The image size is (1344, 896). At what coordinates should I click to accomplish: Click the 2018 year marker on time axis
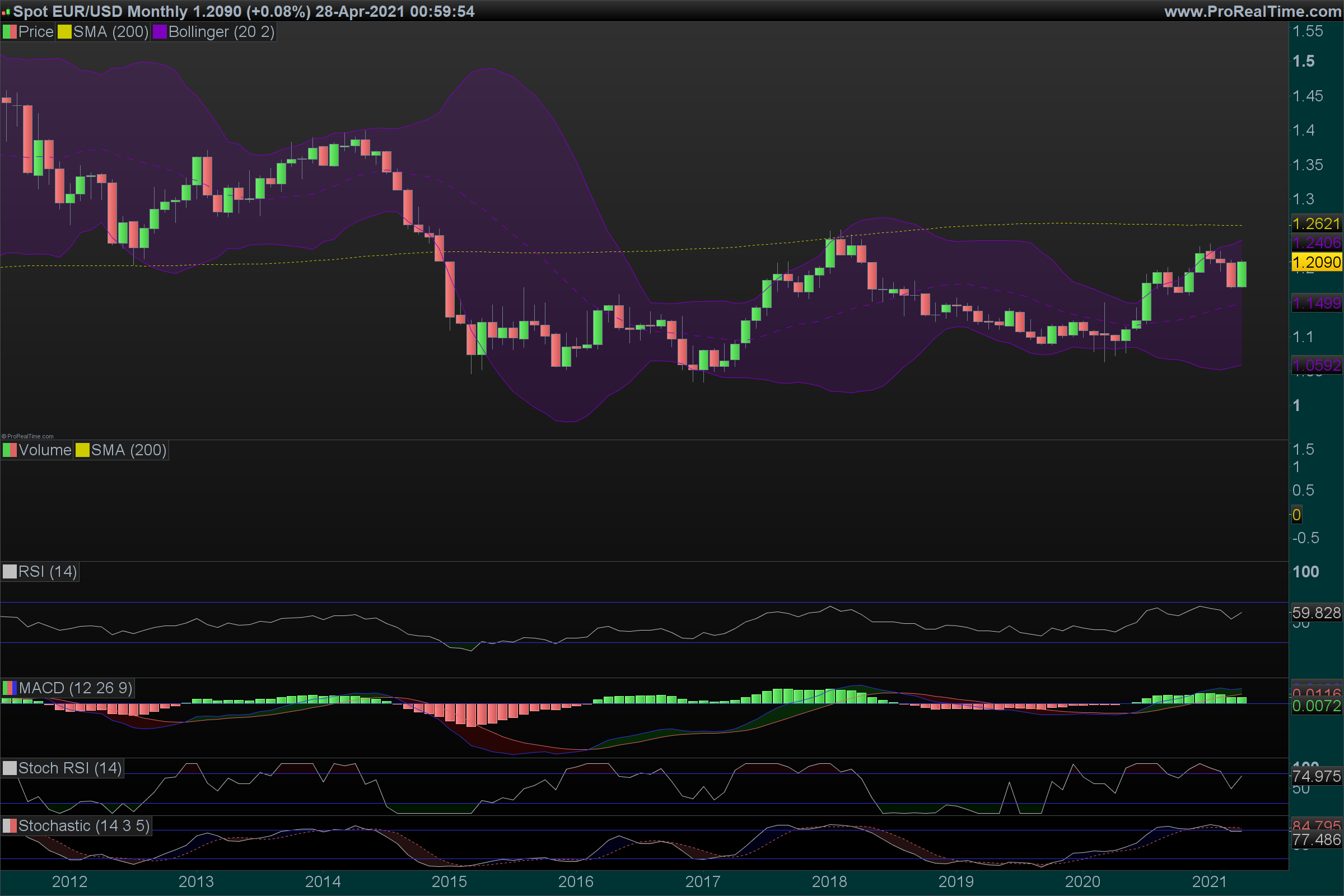829,881
